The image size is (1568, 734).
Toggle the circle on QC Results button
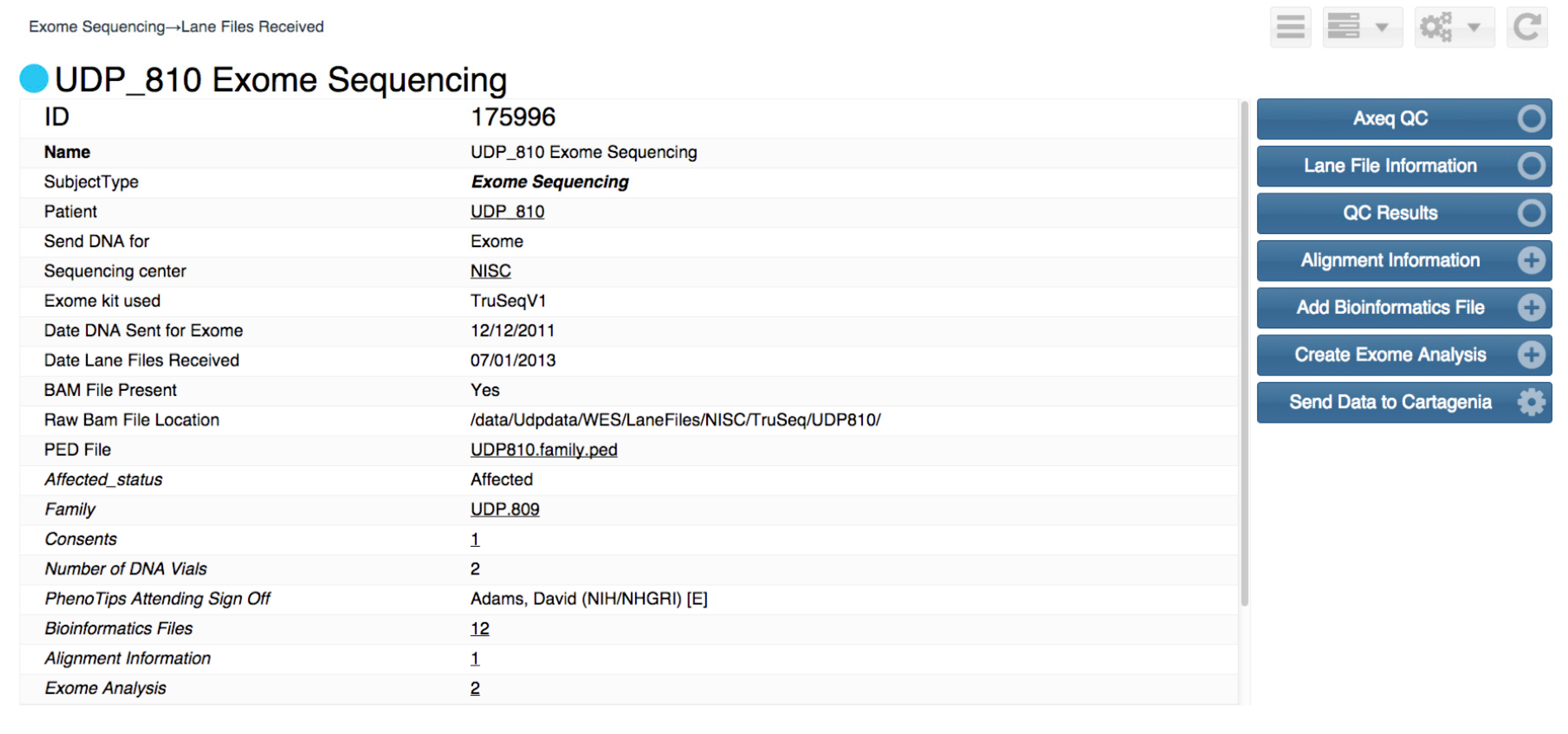coord(1530,213)
